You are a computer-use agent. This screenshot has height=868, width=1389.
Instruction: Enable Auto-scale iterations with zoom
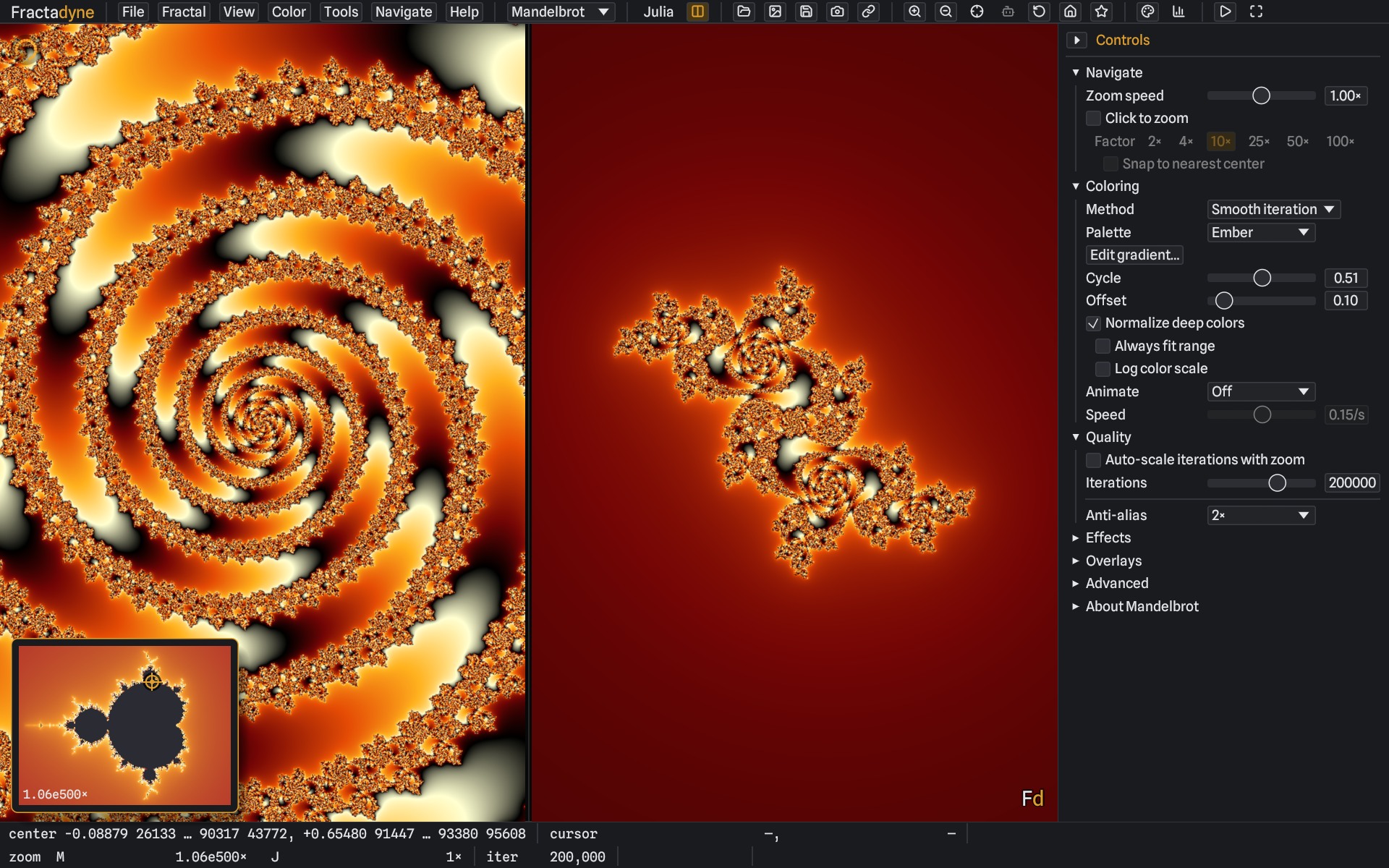pyautogui.click(x=1093, y=460)
